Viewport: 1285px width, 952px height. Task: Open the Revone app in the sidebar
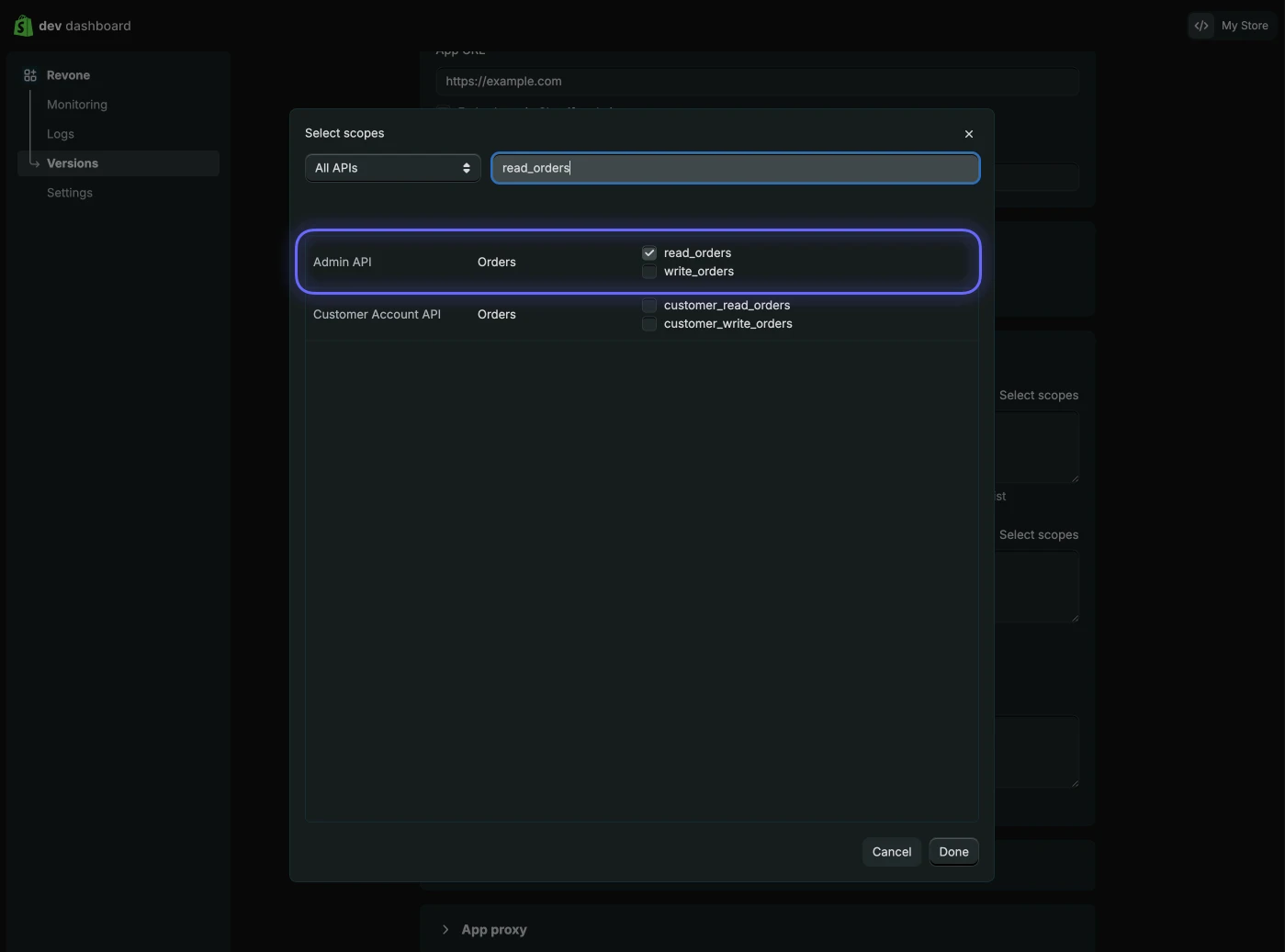pos(68,75)
